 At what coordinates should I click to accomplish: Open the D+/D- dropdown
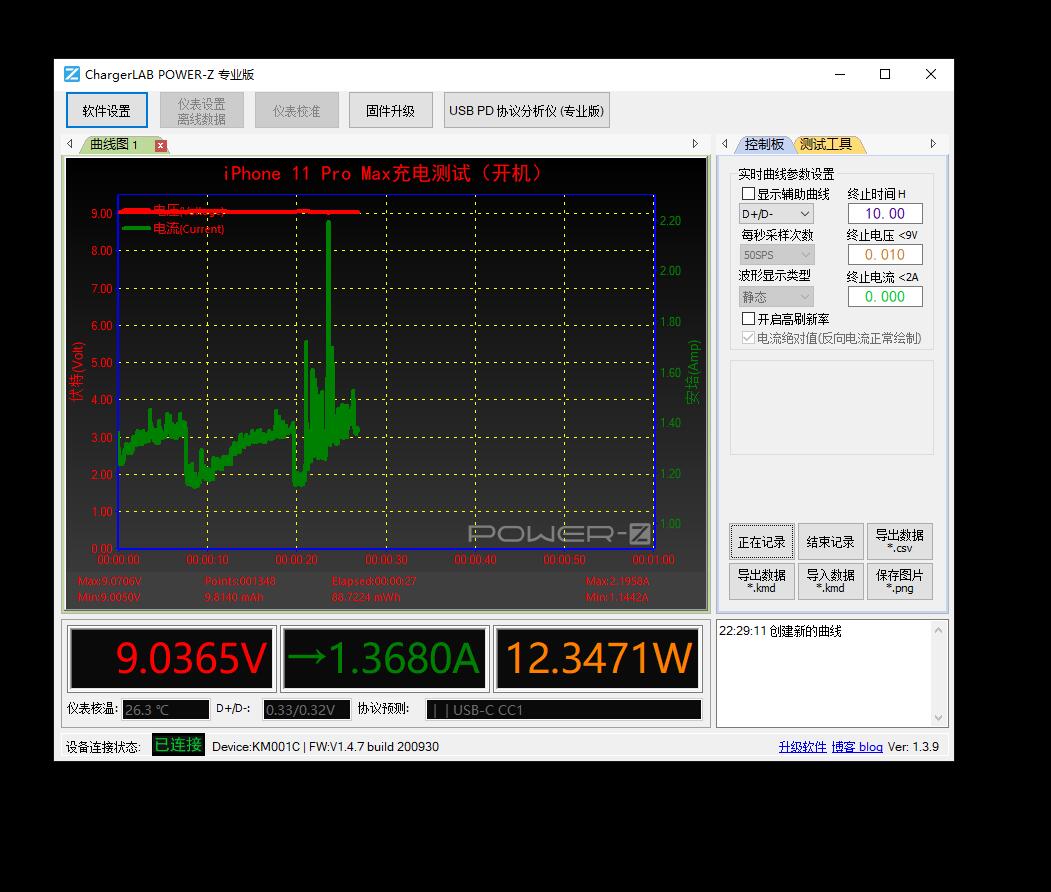pos(776,214)
